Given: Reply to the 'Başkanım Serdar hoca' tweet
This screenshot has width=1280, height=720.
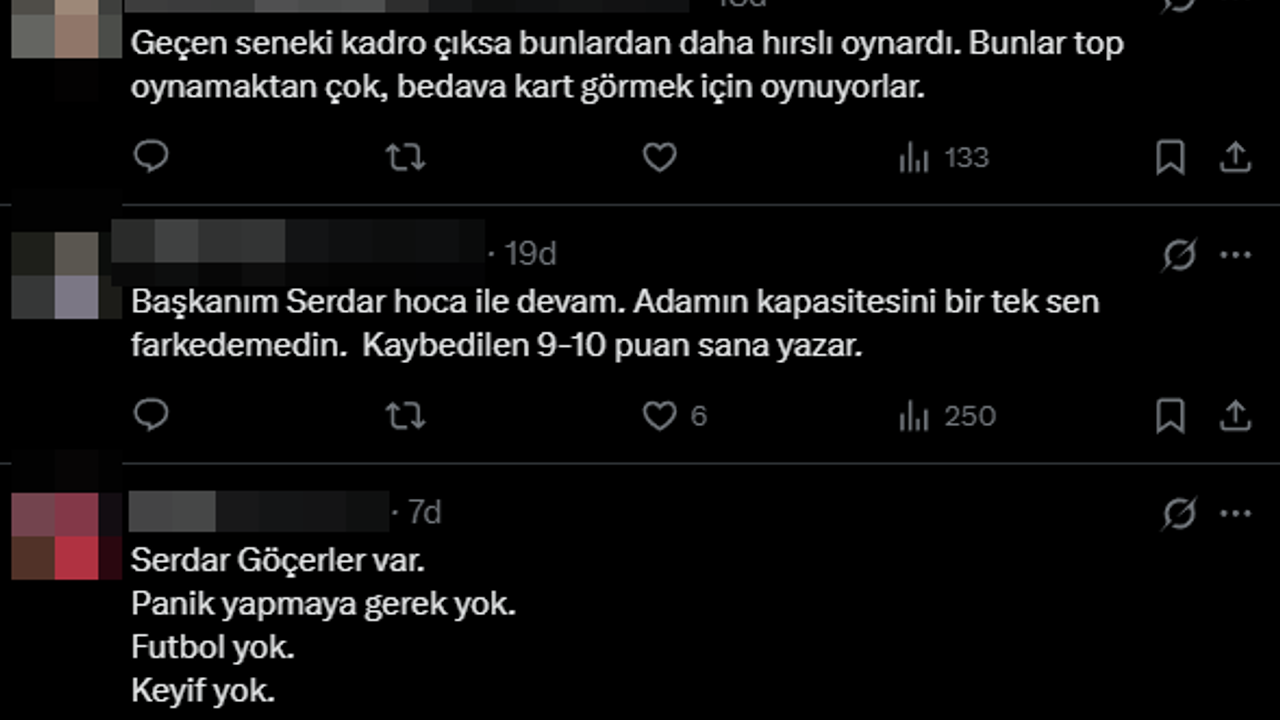Looking at the screenshot, I should point(151,415).
